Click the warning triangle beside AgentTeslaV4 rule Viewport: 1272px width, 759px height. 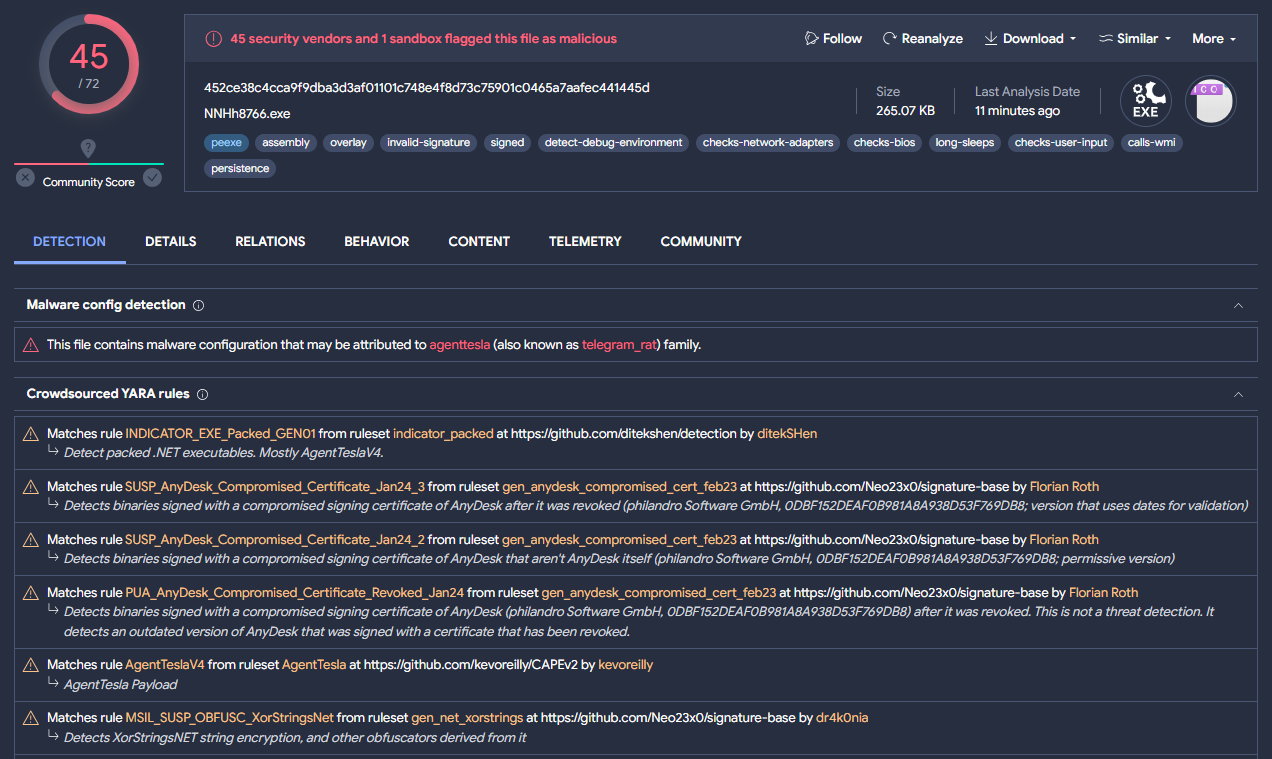coord(30,664)
